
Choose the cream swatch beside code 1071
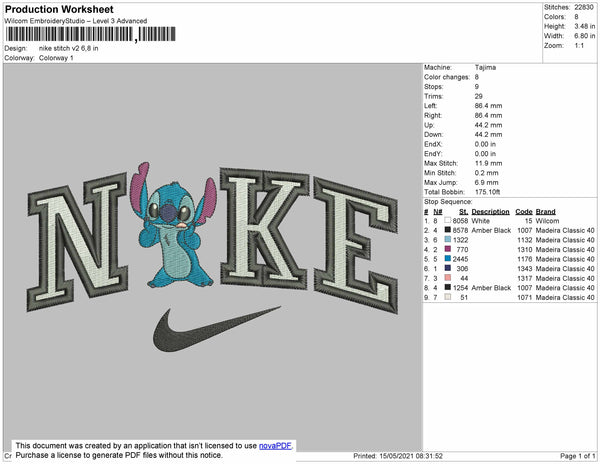coord(447,297)
